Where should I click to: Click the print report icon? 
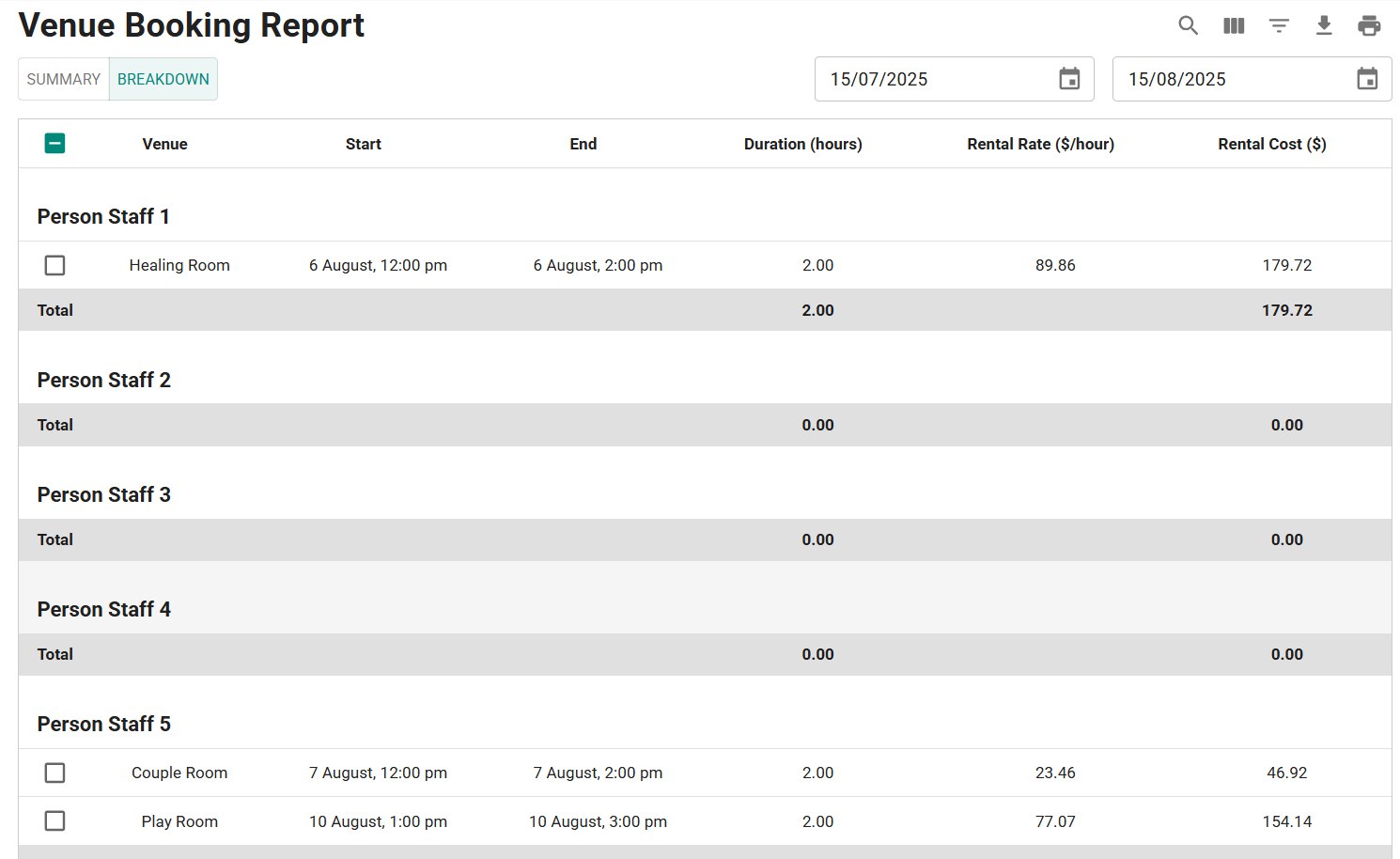click(1369, 25)
